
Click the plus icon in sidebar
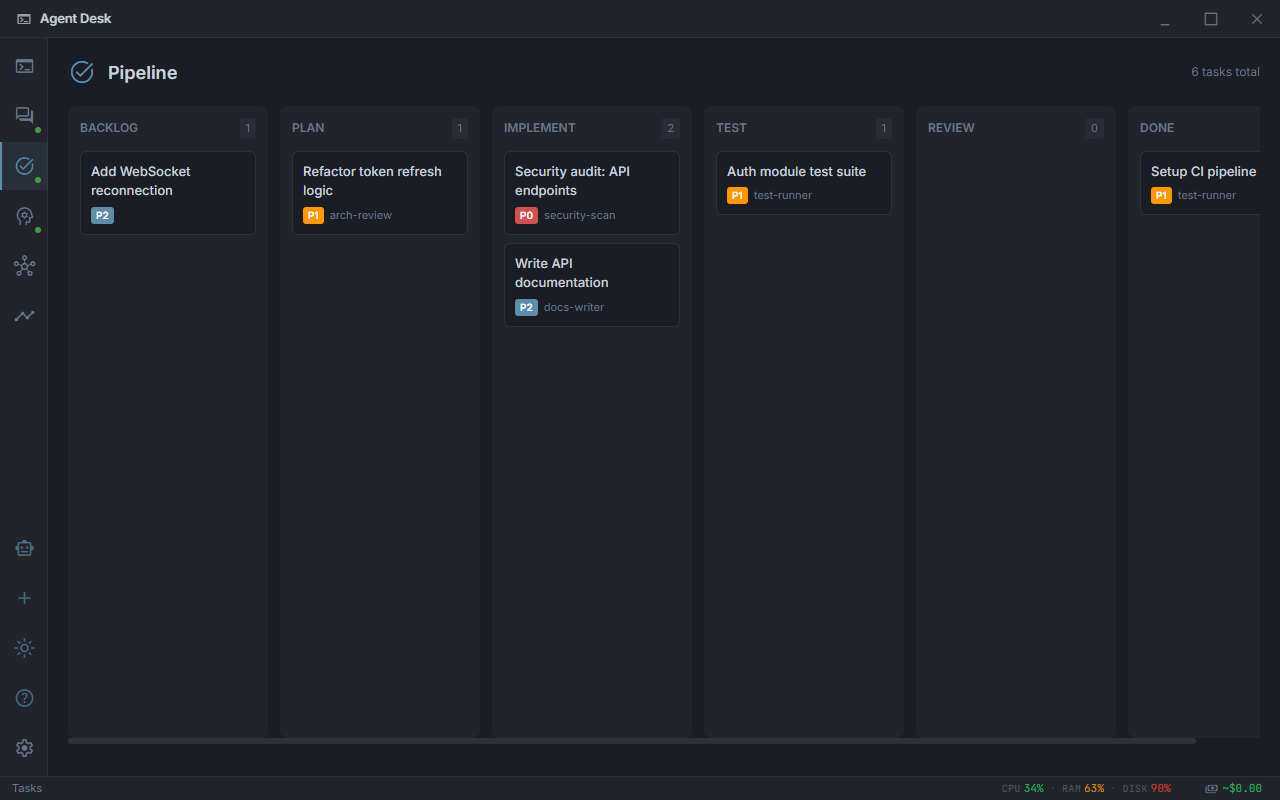click(x=24, y=598)
